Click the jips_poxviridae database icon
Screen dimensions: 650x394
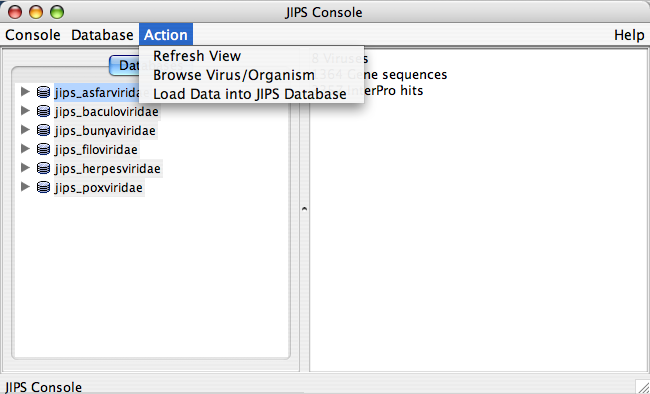44,187
